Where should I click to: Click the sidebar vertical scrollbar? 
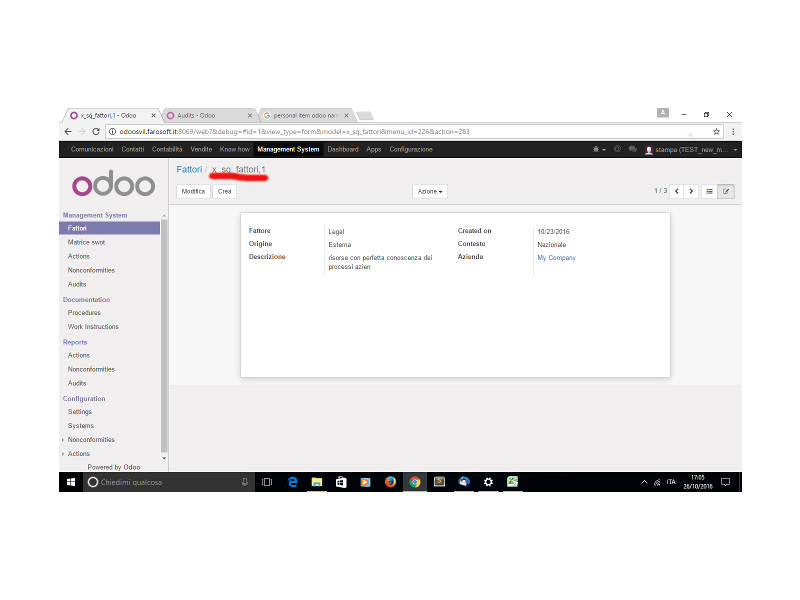164,334
